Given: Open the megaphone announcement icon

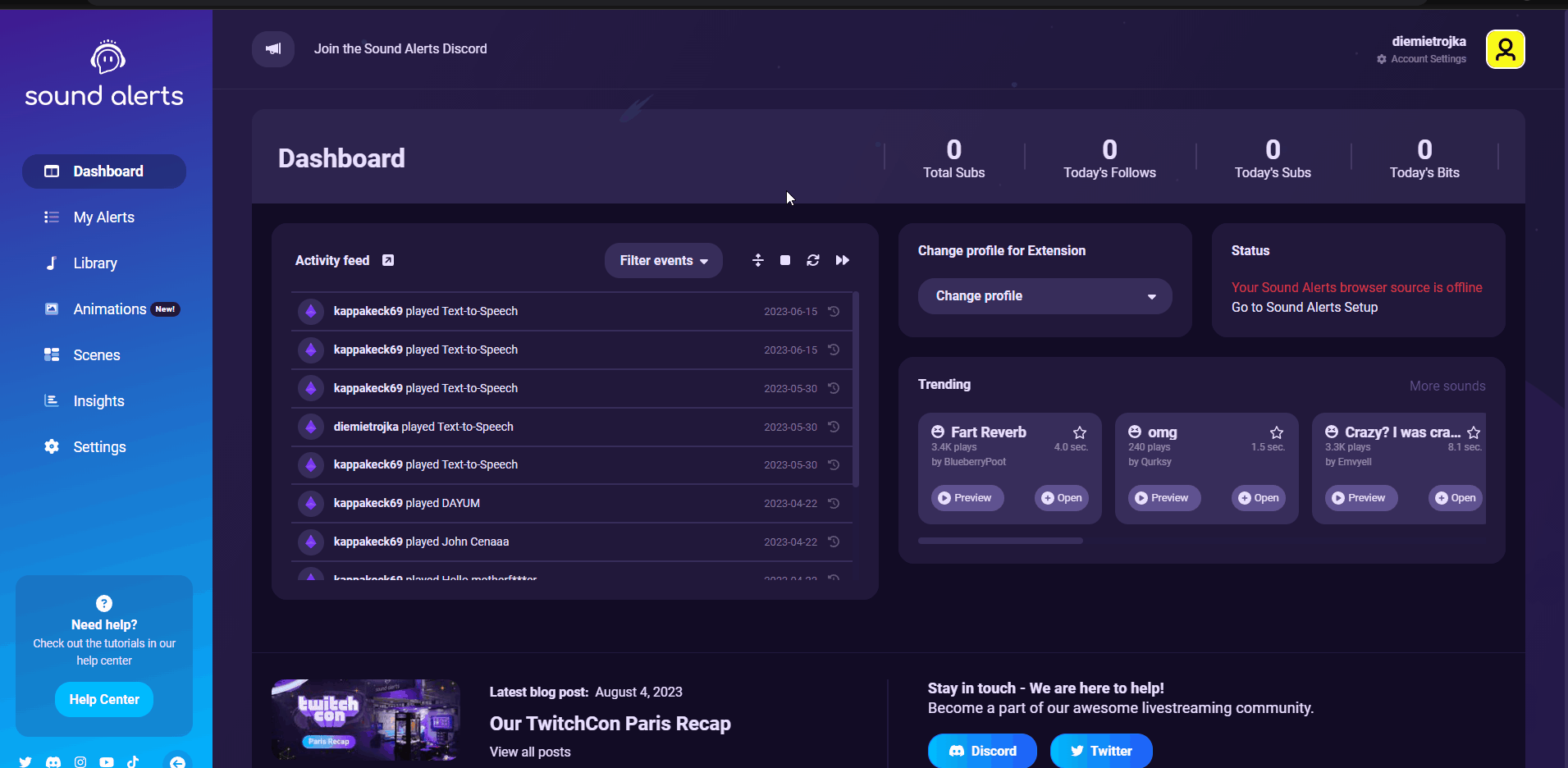Looking at the screenshot, I should tap(273, 49).
